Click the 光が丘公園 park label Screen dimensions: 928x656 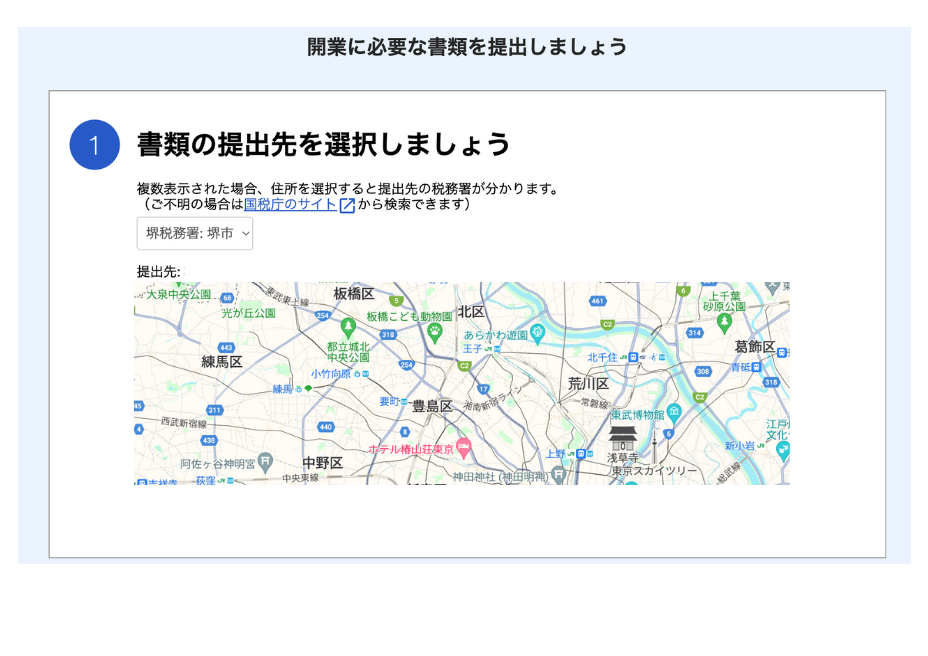pyautogui.click(x=247, y=313)
